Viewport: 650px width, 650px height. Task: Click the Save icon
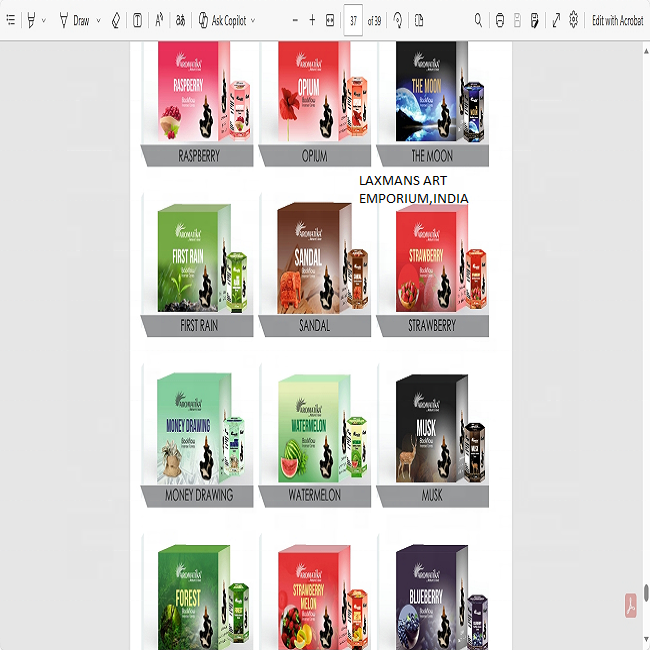tap(517, 20)
